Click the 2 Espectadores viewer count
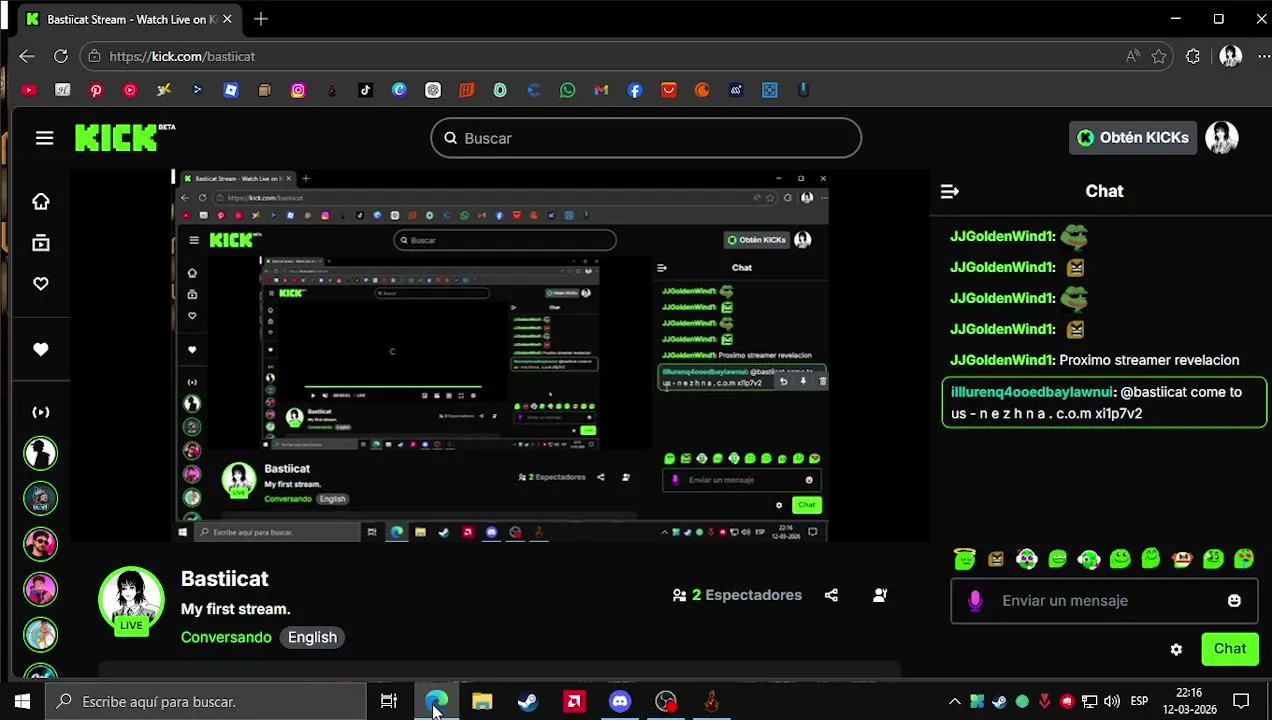 point(738,595)
